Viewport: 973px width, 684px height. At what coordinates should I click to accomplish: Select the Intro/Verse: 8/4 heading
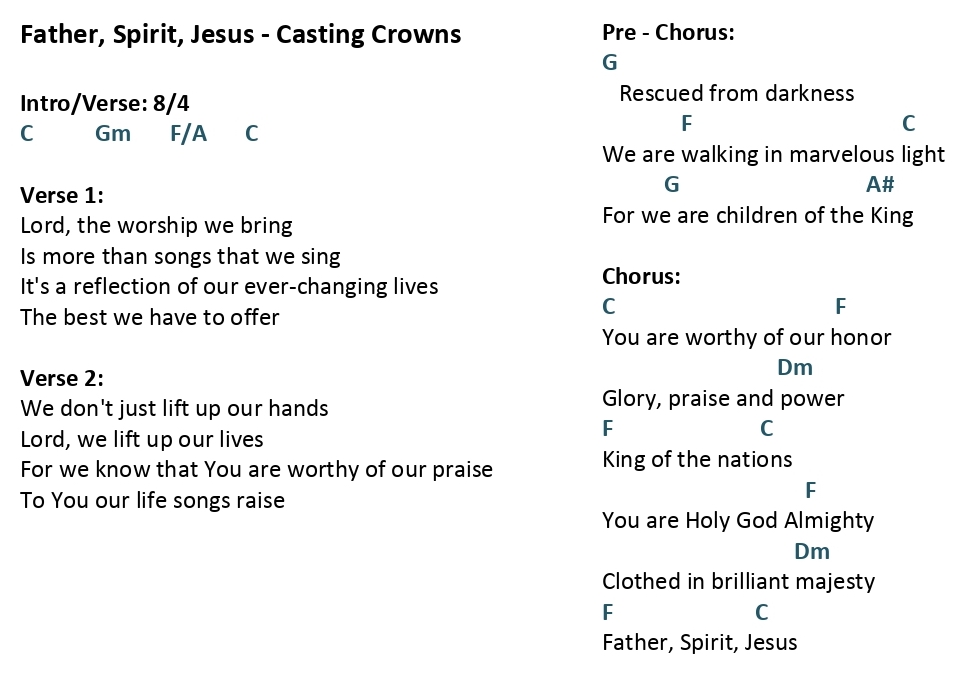click(105, 103)
